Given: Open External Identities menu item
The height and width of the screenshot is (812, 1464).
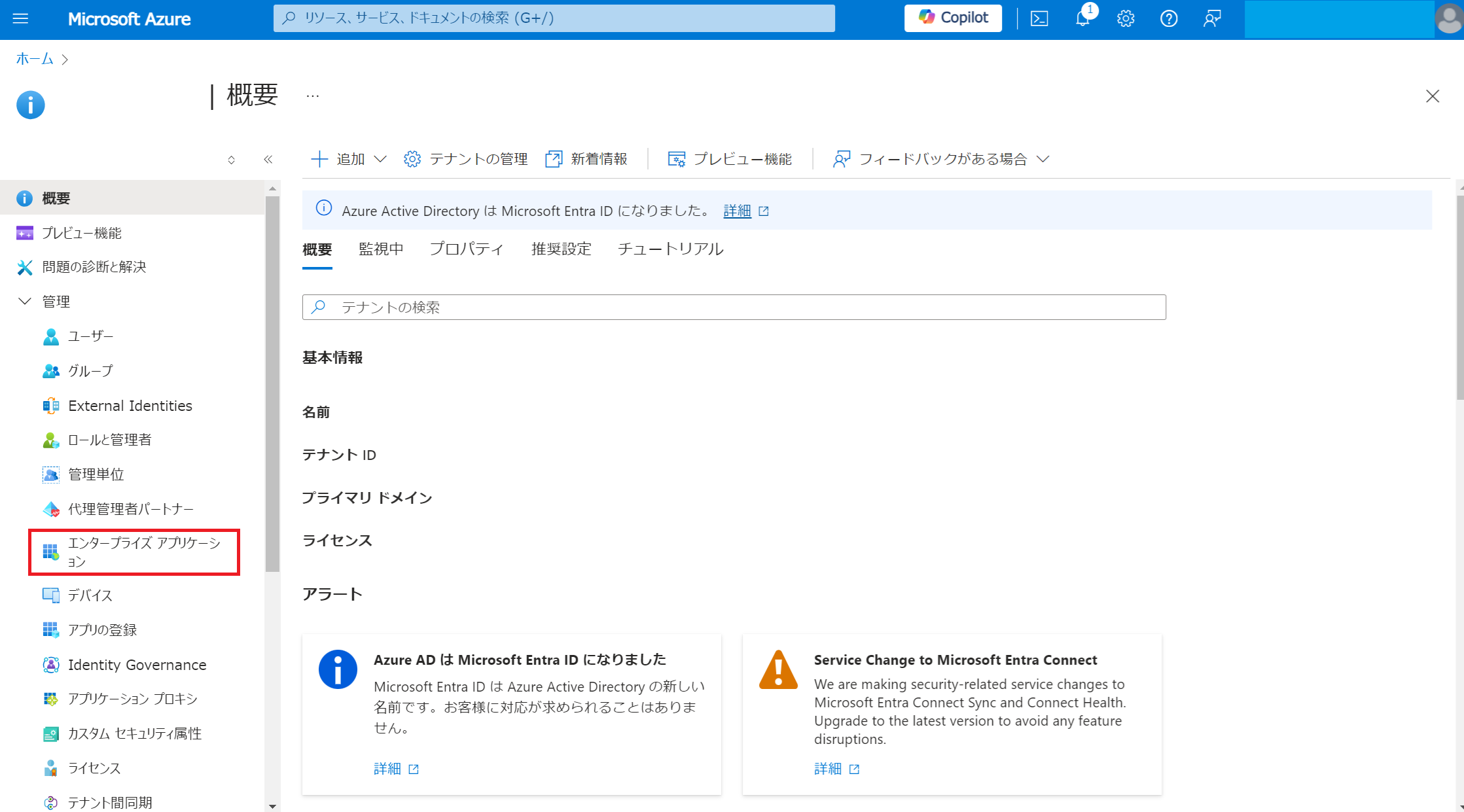Looking at the screenshot, I should (130, 406).
